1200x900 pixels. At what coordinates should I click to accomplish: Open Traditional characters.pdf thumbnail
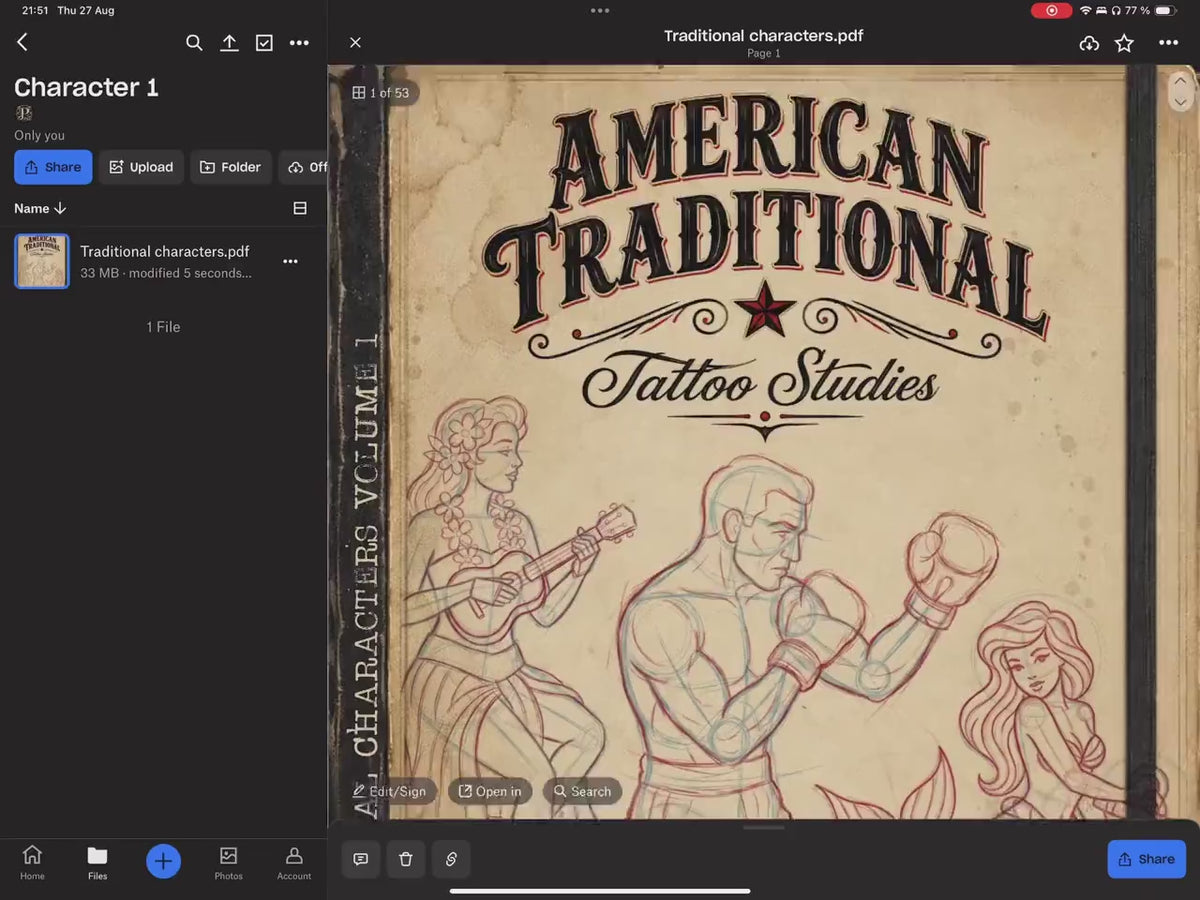coord(42,261)
